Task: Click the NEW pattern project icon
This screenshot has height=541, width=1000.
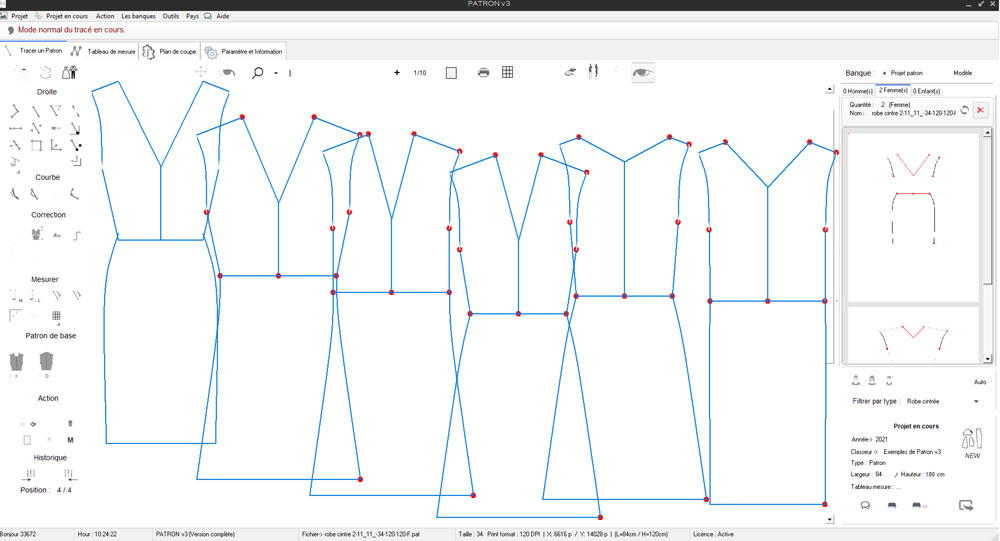Action: coord(971,441)
